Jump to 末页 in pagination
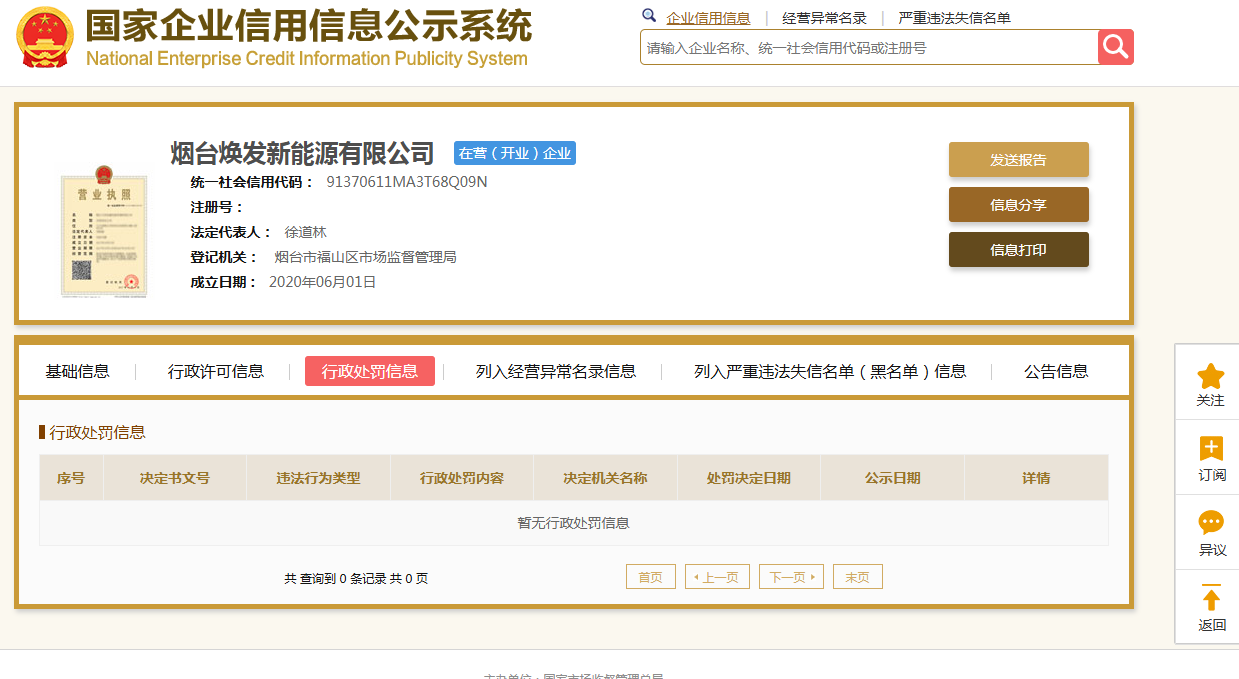The width and height of the screenshot is (1239, 679). click(858, 577)
